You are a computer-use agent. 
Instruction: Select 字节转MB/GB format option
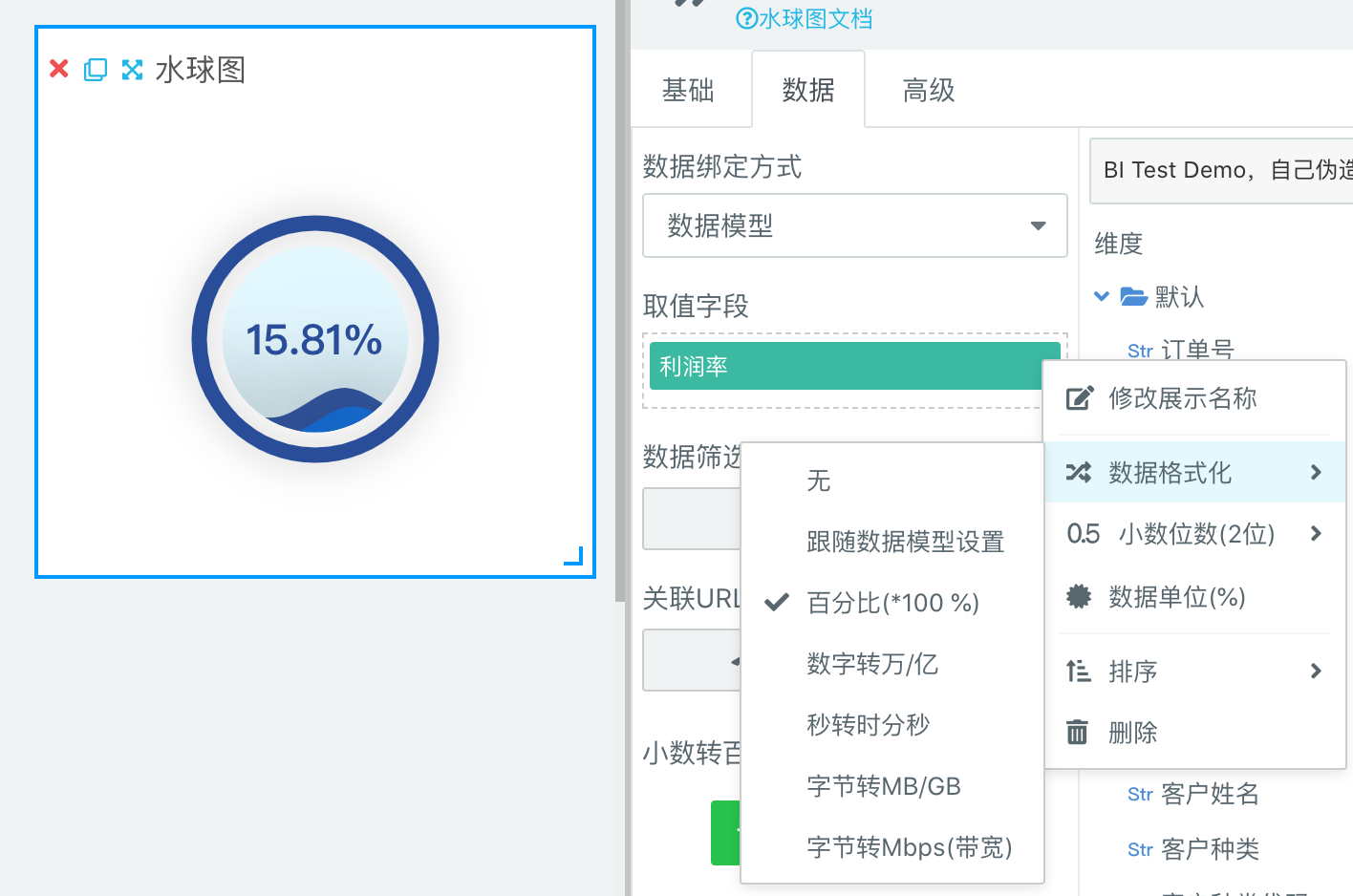tap(892, 785)
